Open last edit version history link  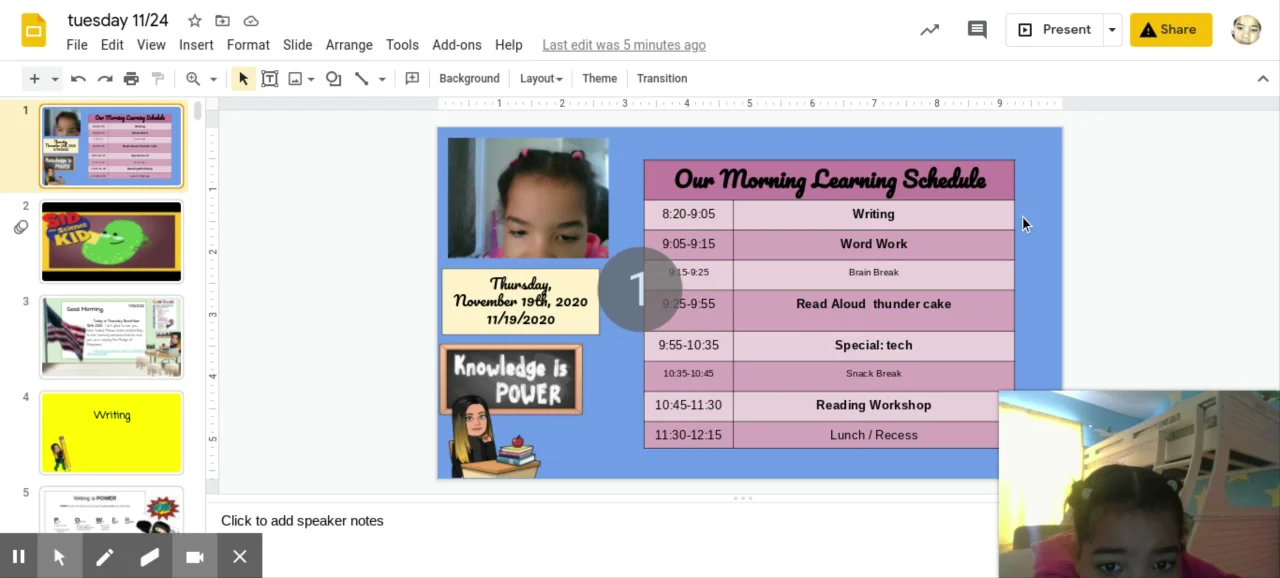pos(624,45)
